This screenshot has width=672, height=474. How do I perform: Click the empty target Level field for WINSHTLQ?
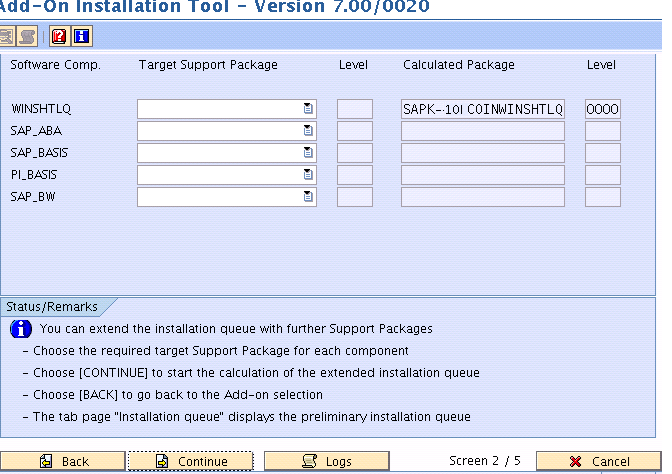(x=355, y=109)
